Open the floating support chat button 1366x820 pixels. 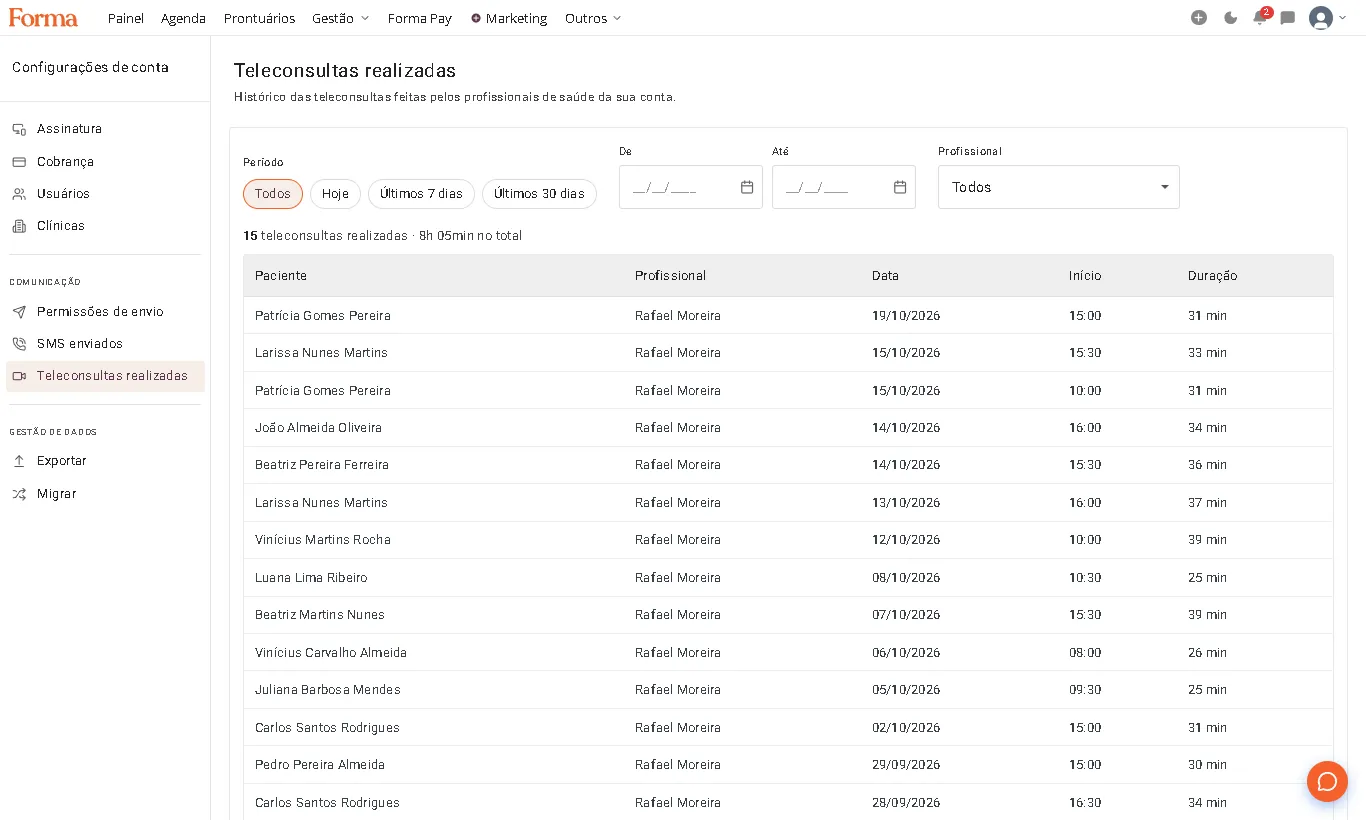pyautogui.click(x=1327, y=781)
